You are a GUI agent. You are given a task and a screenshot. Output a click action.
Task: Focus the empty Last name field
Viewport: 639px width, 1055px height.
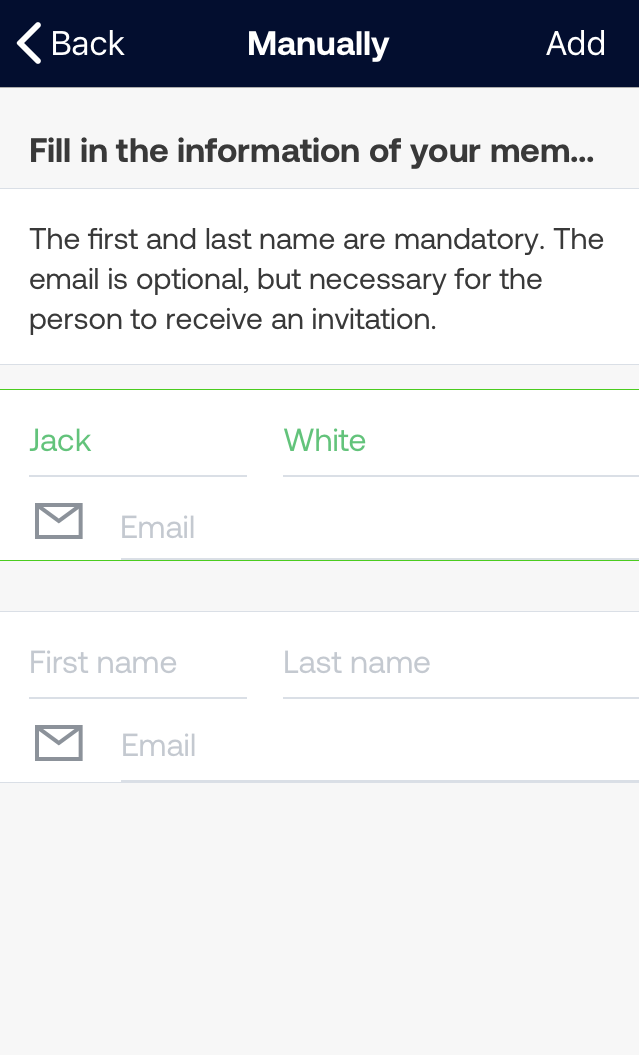(x=461, y=663)
